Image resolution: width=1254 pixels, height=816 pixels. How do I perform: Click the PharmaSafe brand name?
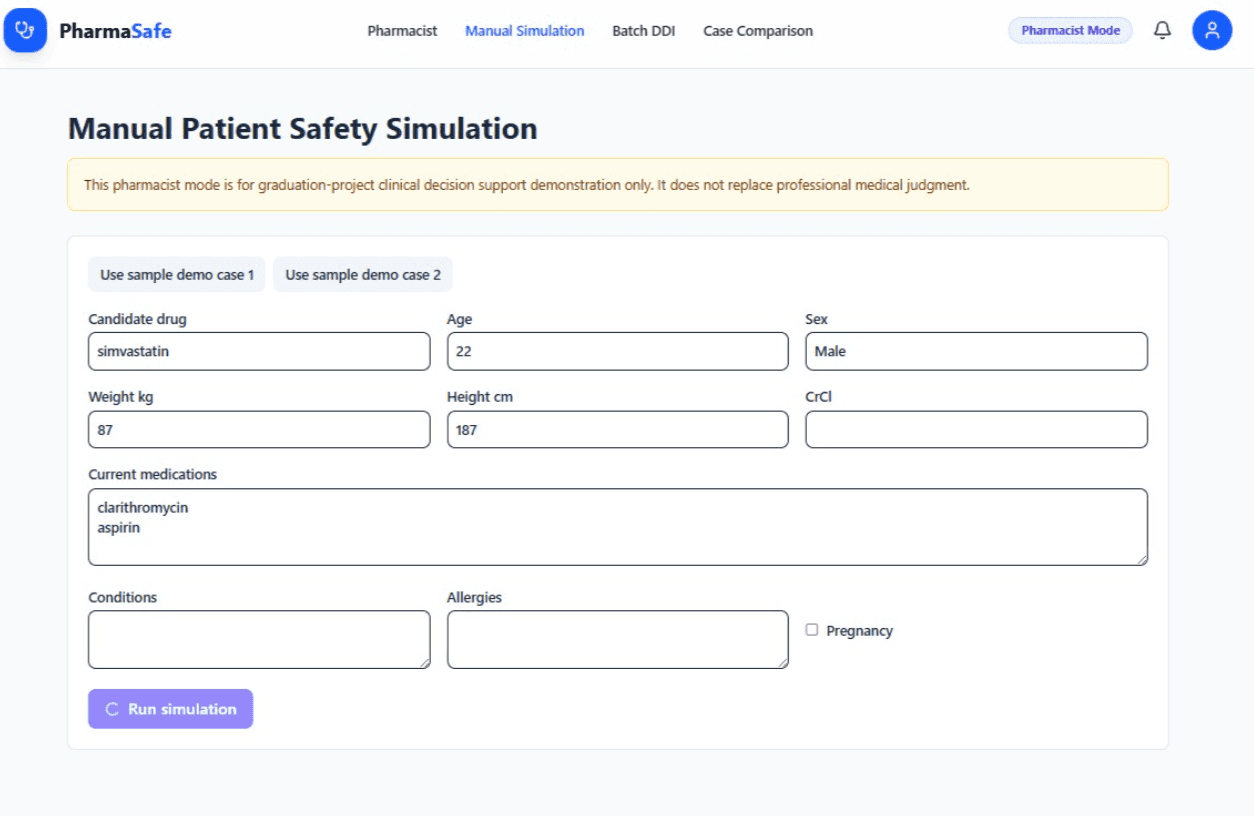(x=115, y=31)
